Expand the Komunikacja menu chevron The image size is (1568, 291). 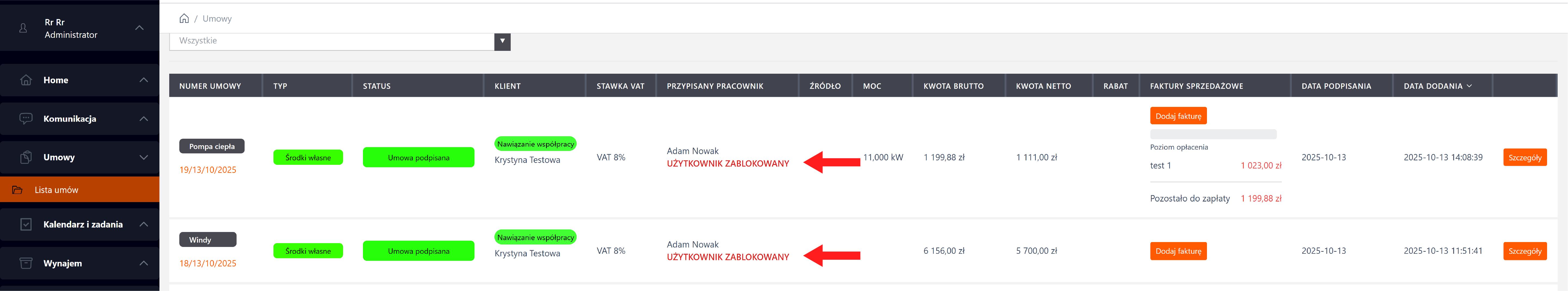(144, 118)
